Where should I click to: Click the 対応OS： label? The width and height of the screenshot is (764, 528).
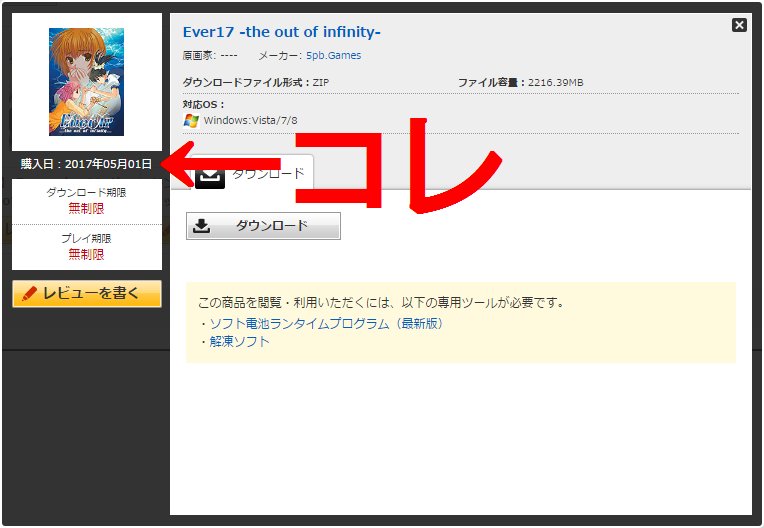(x=204, y=104)
